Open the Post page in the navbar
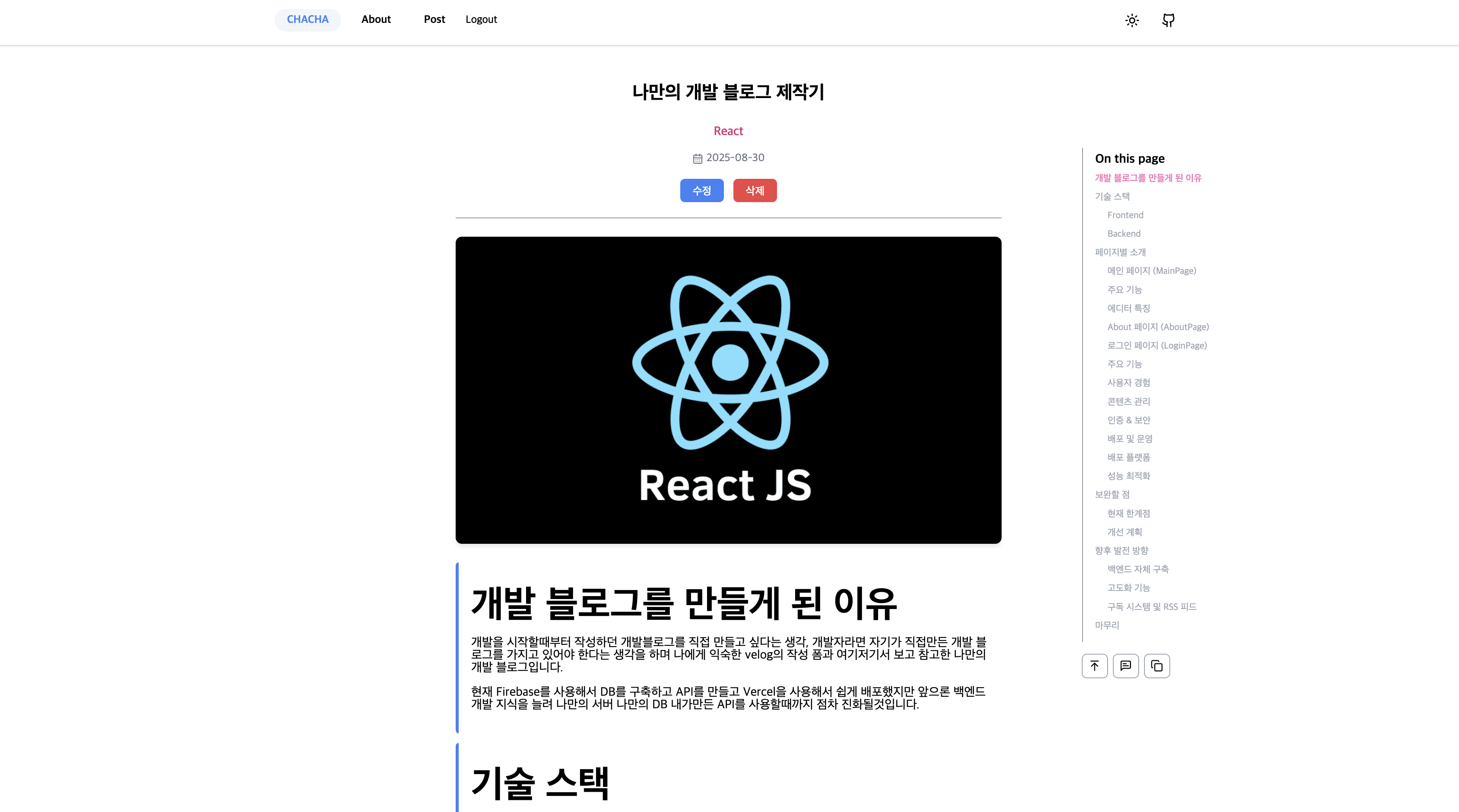This screenshot has width=1459, height=812. [x=435, y=20]
